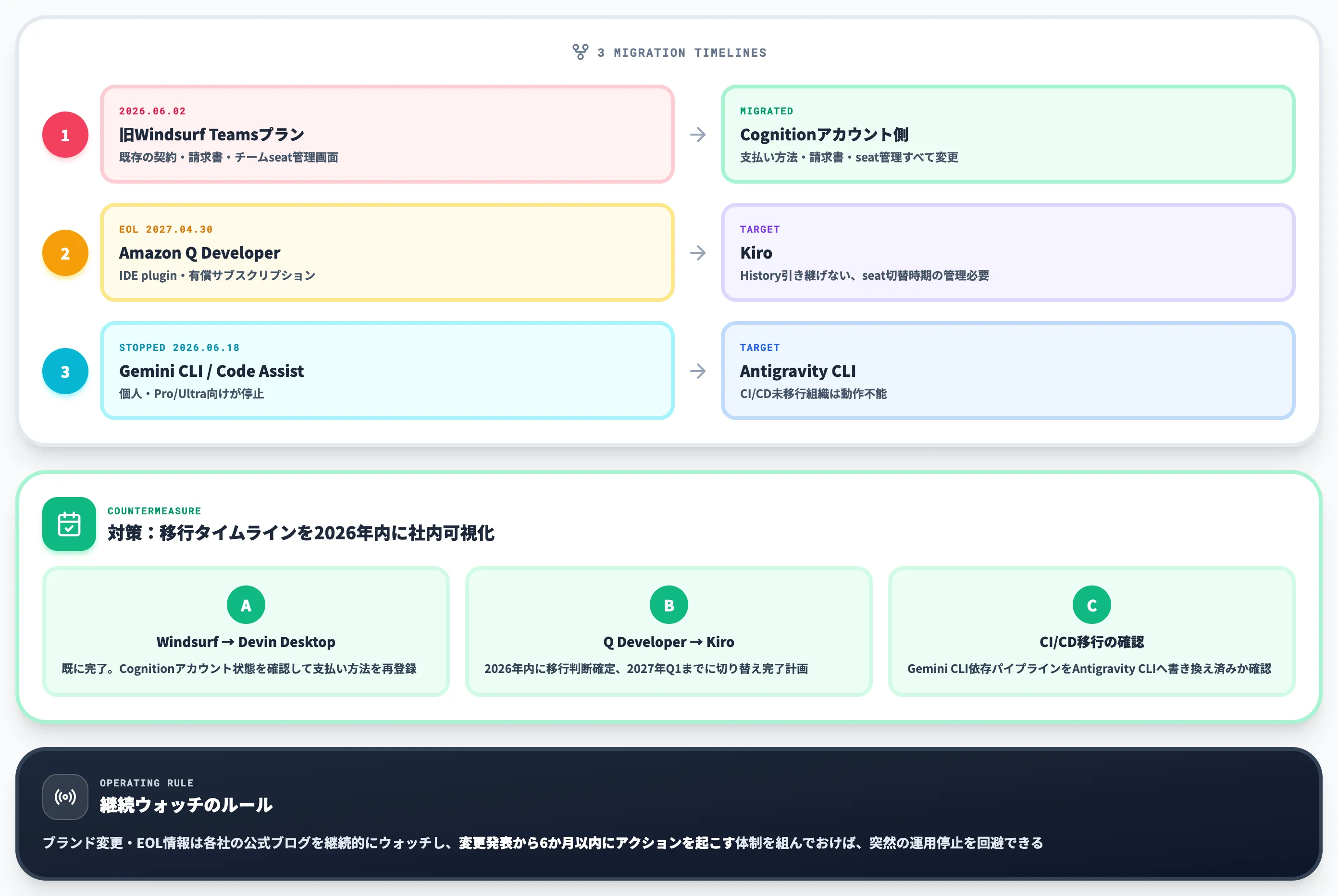Image resolution: width=1338 pixels, height=896 pixels.
Task: Click arrow between Amazon Q Developer and Kiro
Action: click(697, 253)
